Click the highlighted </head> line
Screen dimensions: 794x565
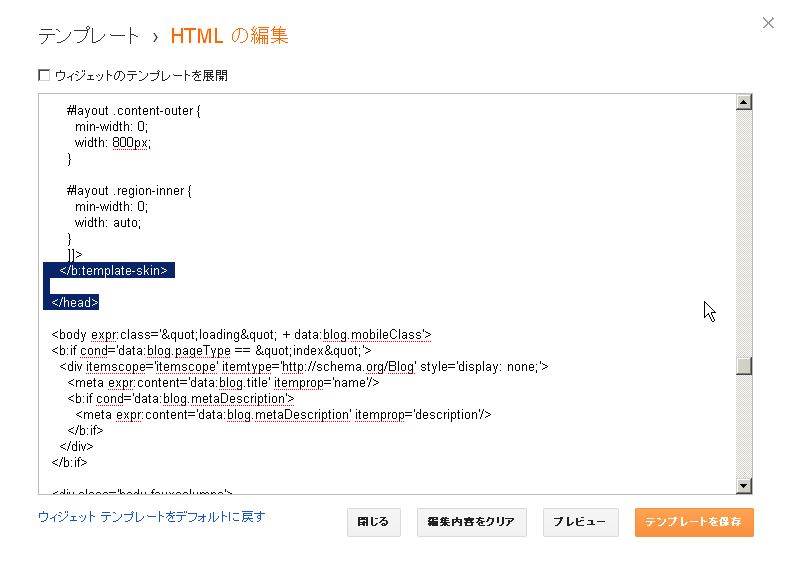pos(75,302)
